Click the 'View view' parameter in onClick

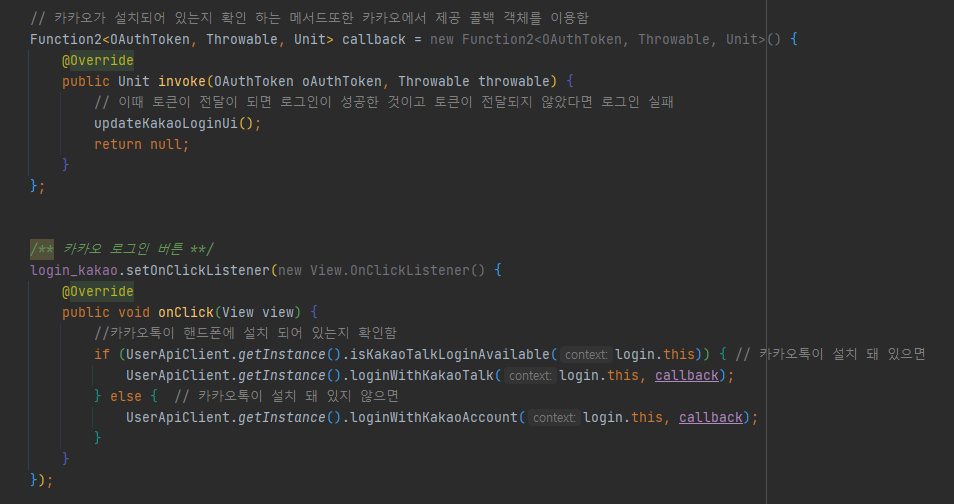coord(258,312)
